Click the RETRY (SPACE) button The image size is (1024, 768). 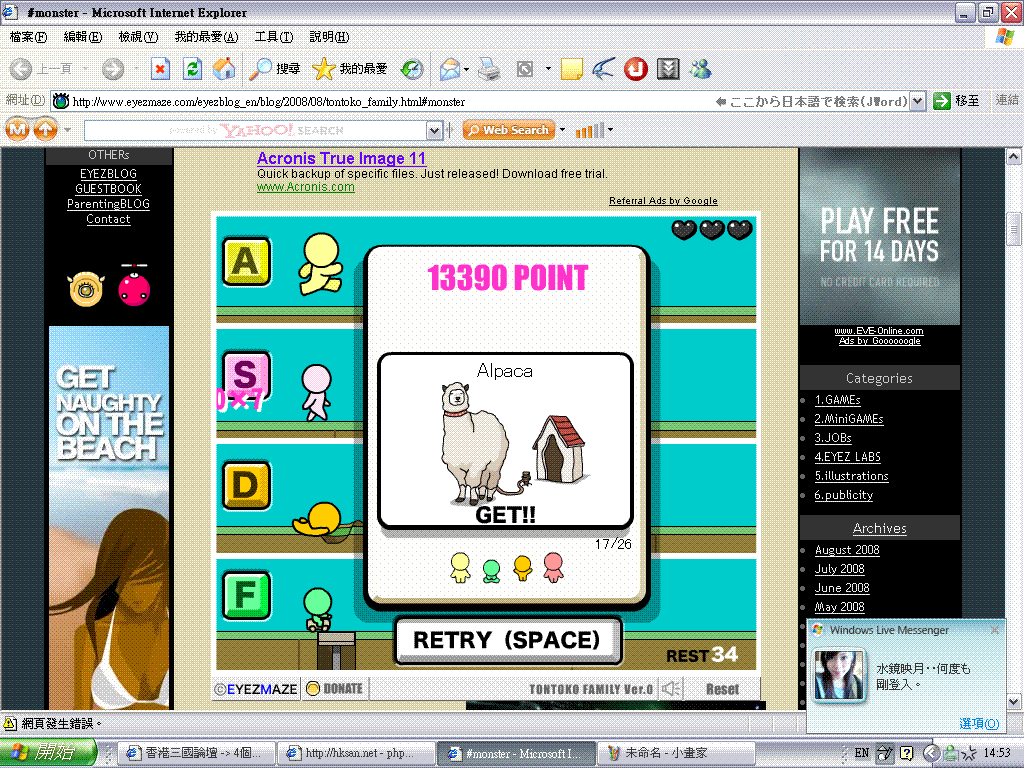click(x=508, y=641)
